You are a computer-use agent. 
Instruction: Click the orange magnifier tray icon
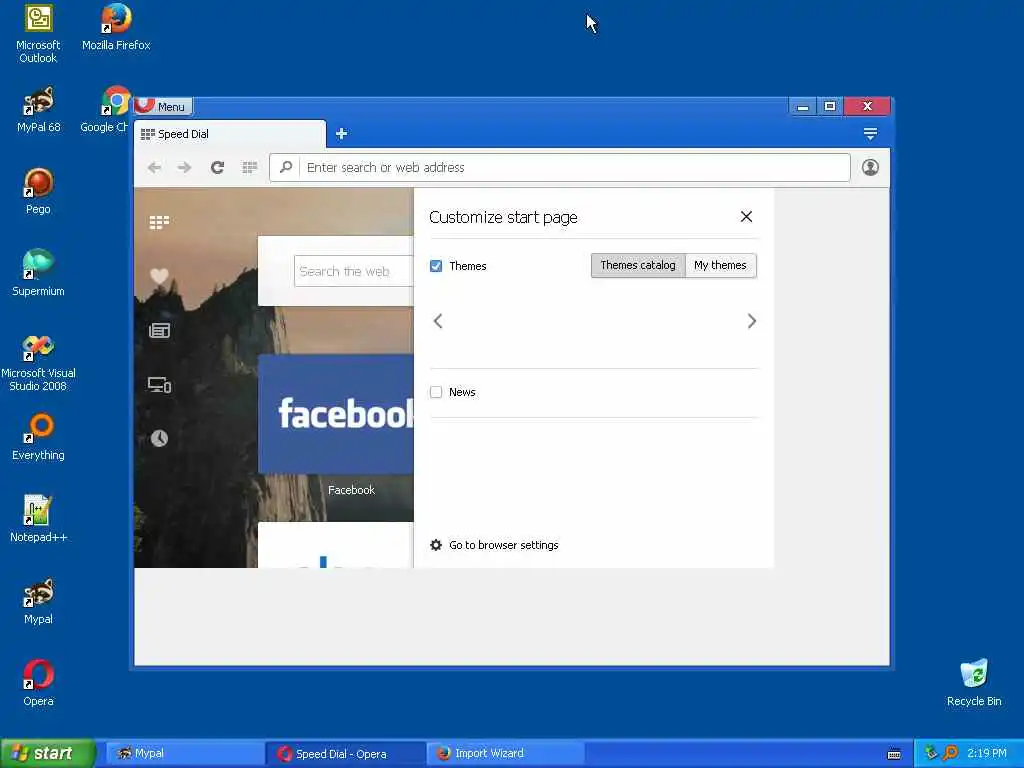(x=950, y=753)
